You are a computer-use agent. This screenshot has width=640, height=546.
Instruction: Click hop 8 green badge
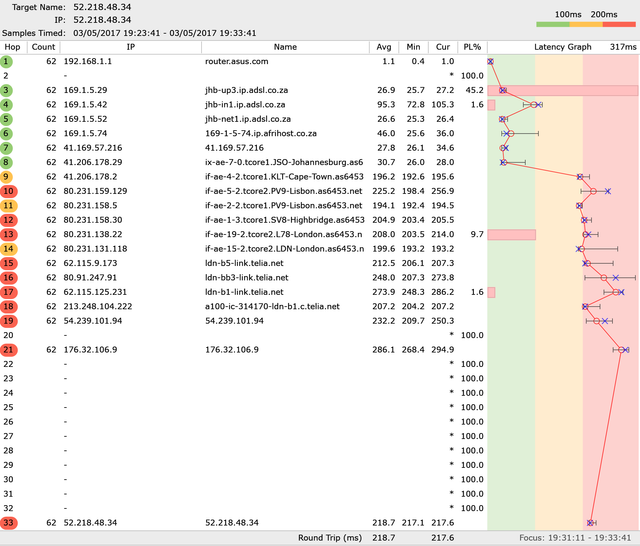(x=6, y=162)
